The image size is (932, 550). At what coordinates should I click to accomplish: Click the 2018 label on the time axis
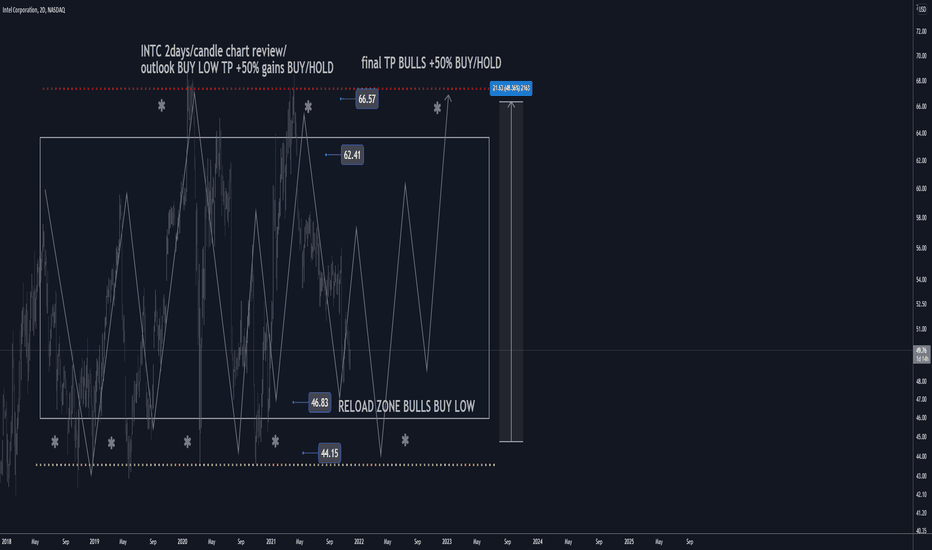pos(7,542)
